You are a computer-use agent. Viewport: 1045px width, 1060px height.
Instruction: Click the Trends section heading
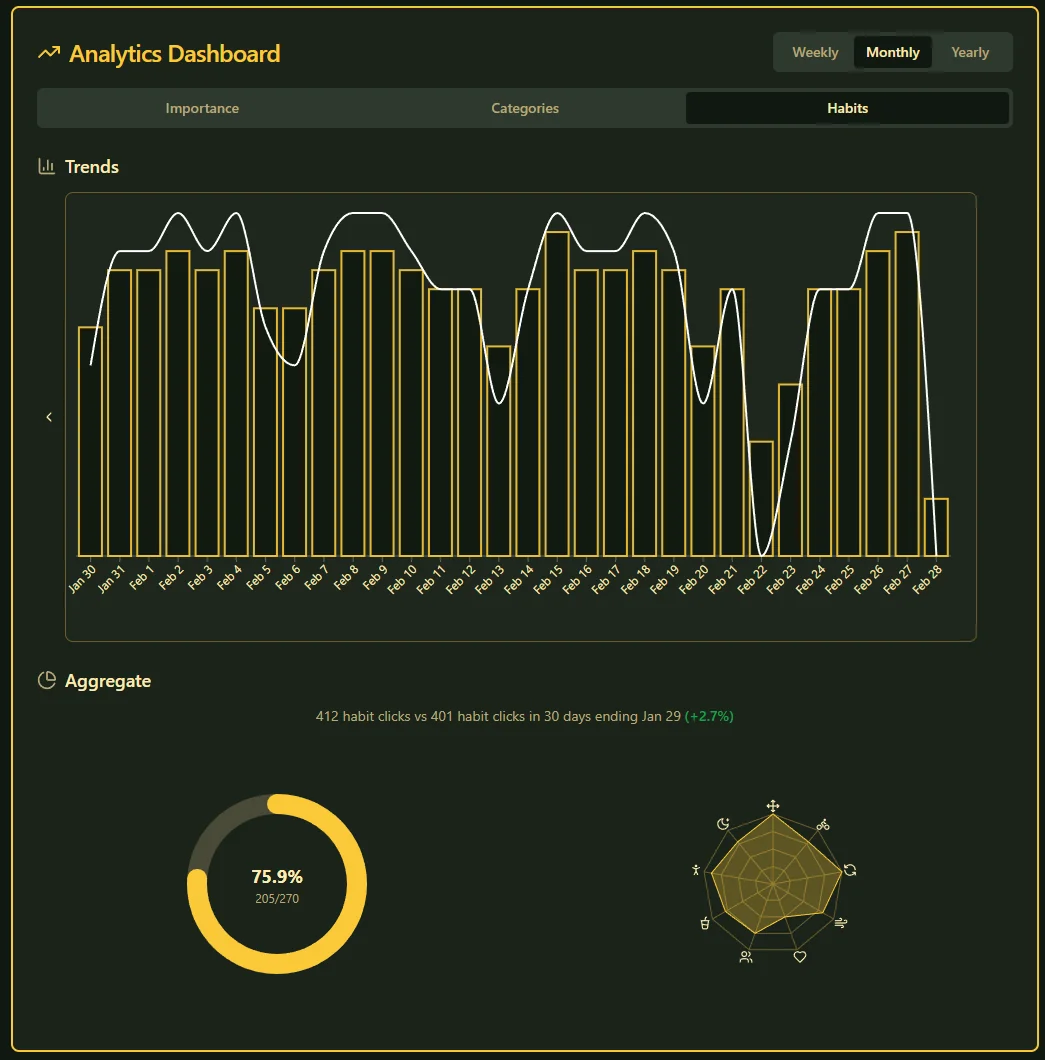[x=92, y=167]
